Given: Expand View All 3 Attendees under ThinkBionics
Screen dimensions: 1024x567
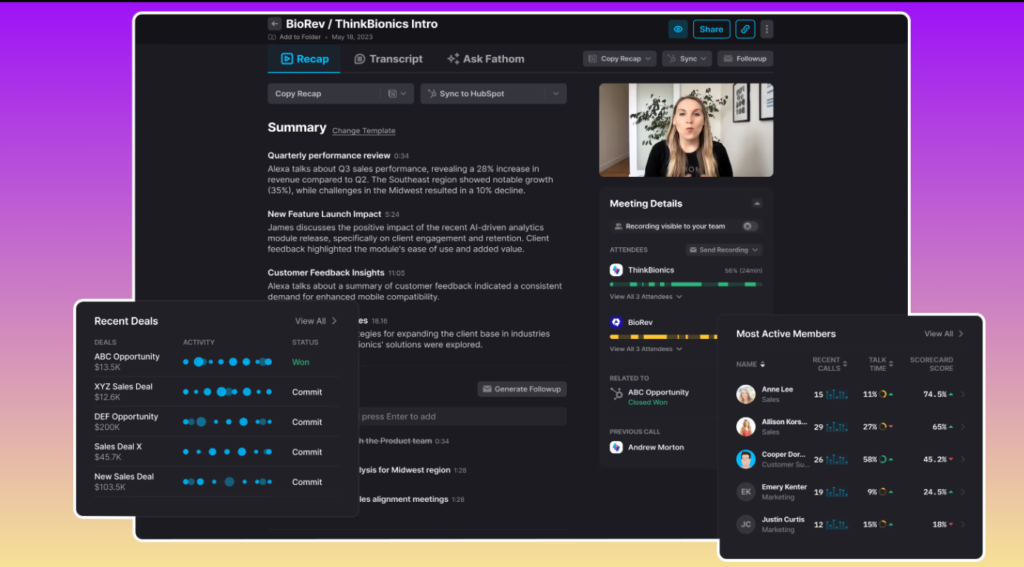Looking at the screenshot, I should [646, 297].
